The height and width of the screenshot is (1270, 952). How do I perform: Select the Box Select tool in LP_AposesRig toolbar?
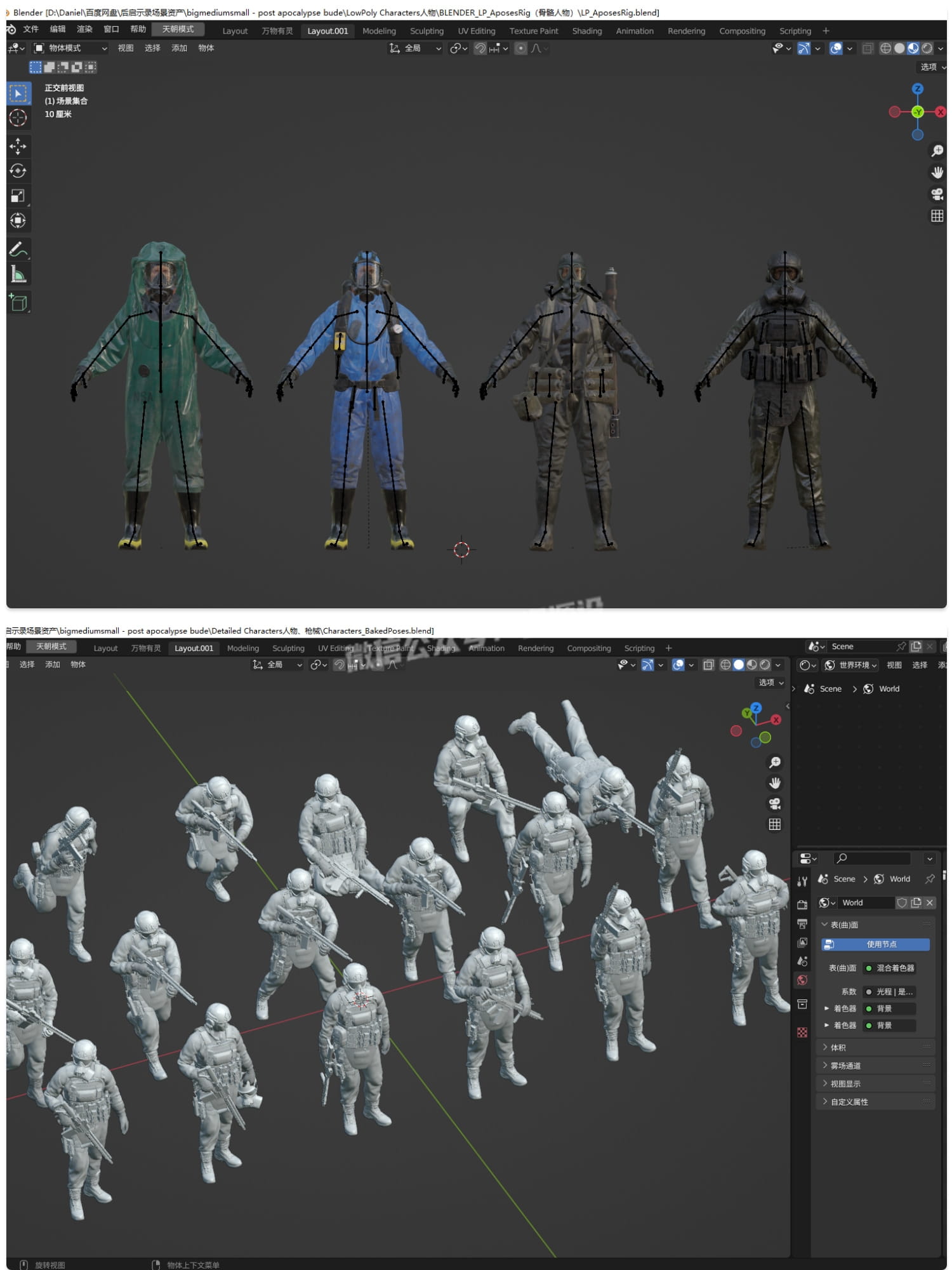18,93
